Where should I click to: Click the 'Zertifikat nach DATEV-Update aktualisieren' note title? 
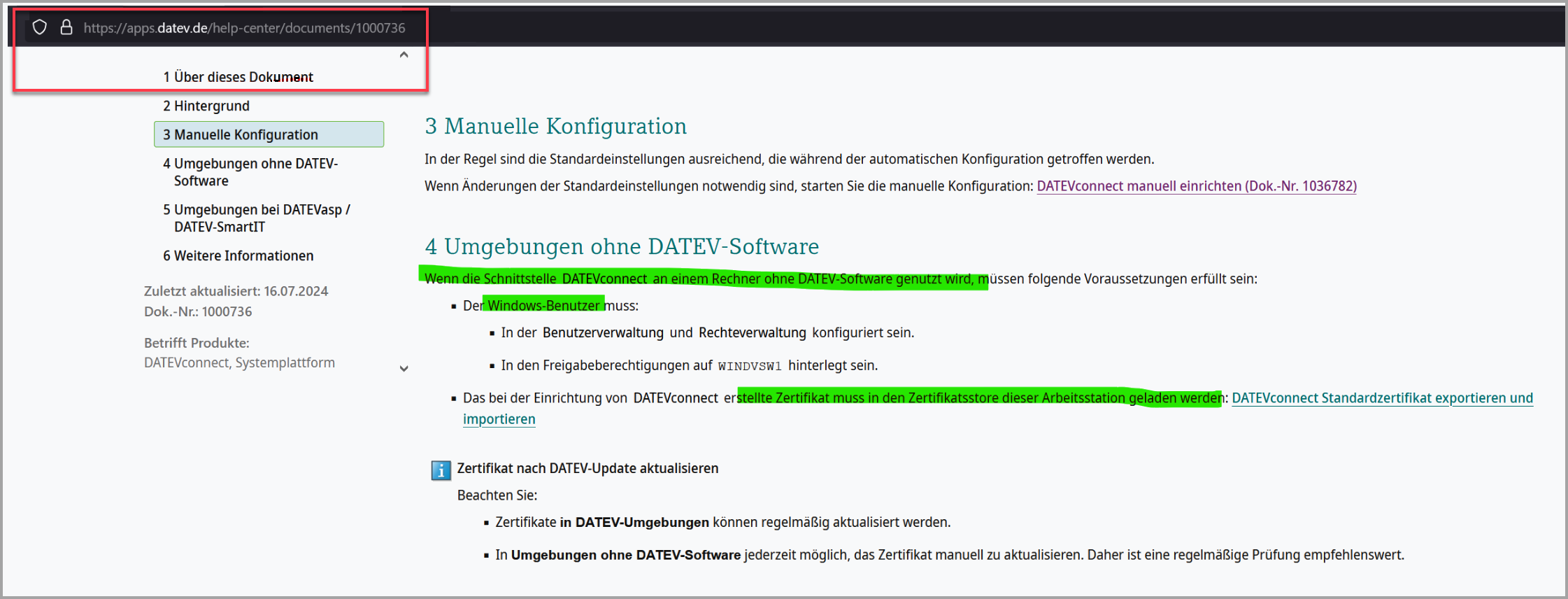(x=587, y=468)
